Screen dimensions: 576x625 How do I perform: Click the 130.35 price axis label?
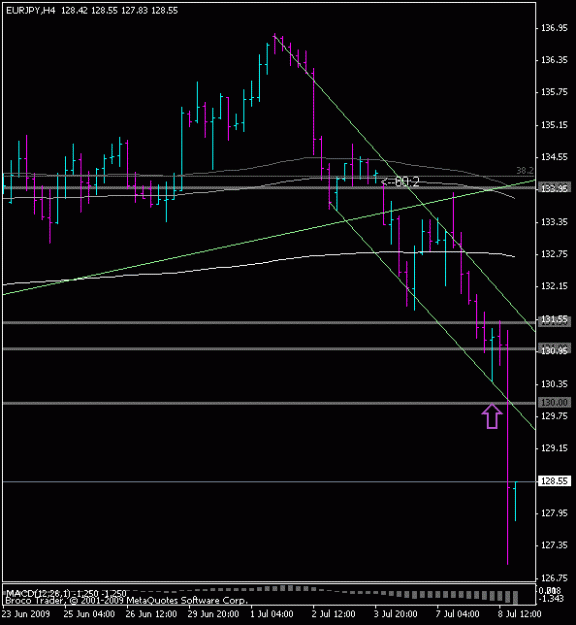click(x=554, y=384)
